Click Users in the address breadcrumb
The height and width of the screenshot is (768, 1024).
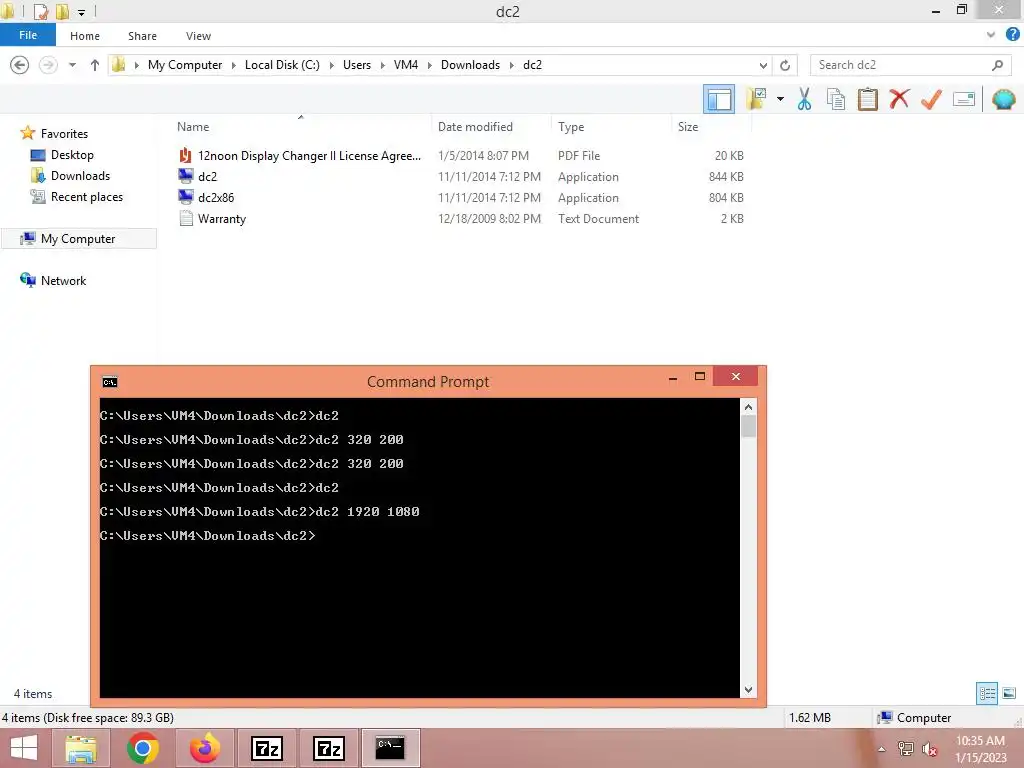[x=357, y=65]
